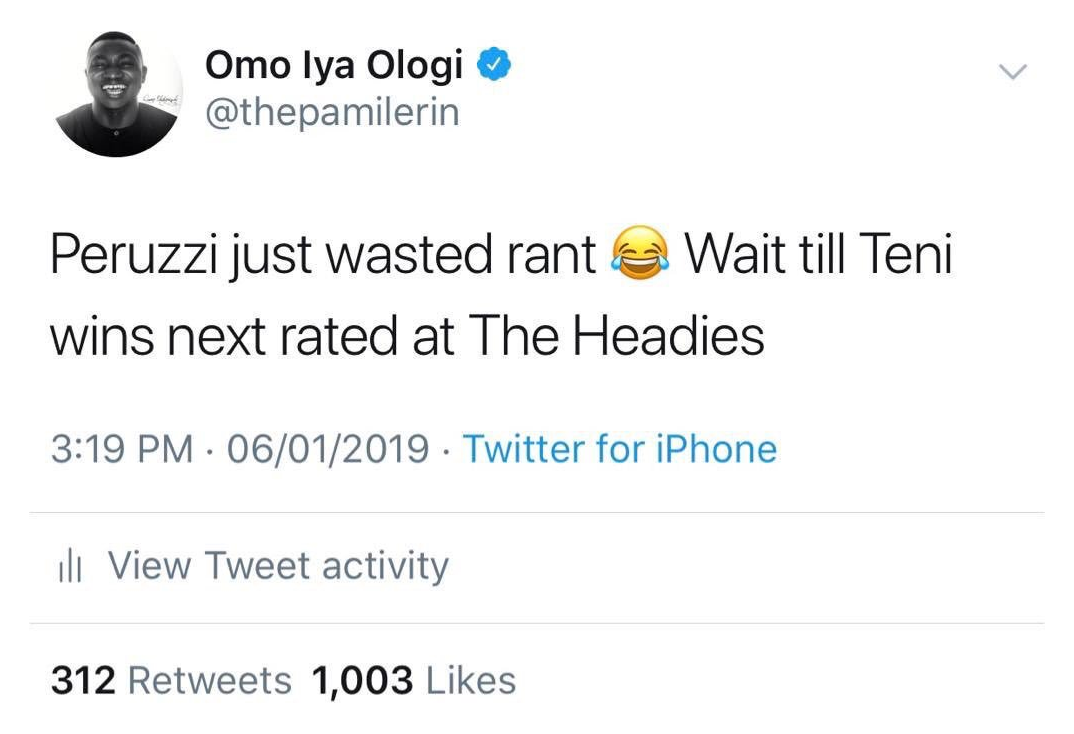Click the word Peruzzi in the tweet
Screen dimensions: 1074x734
point(133,256)
